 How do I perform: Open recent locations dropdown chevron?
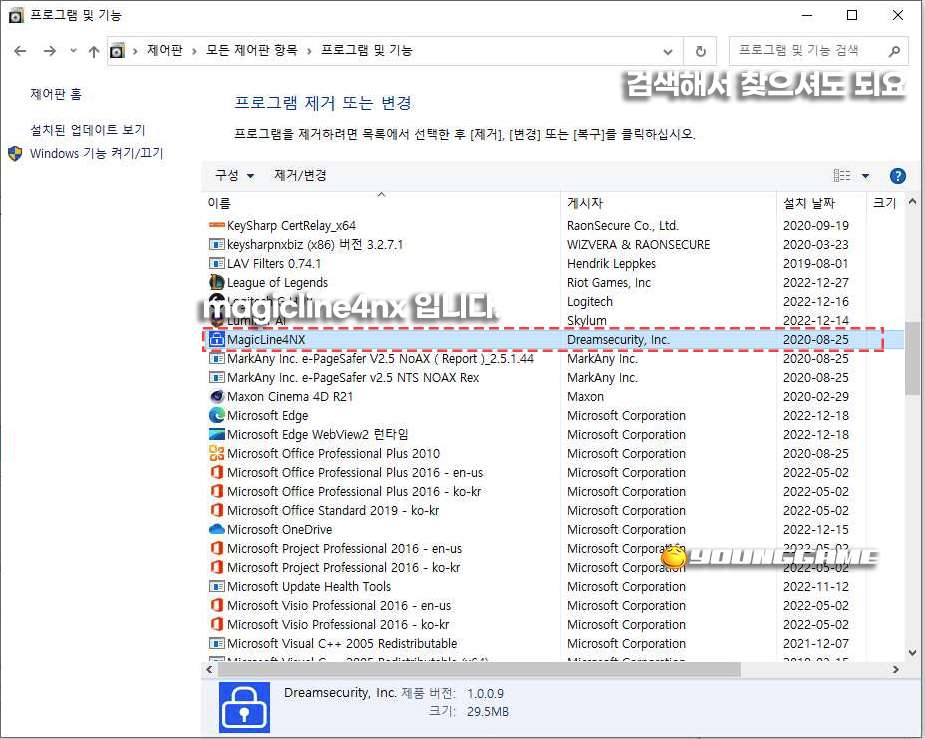pos(73,51)
